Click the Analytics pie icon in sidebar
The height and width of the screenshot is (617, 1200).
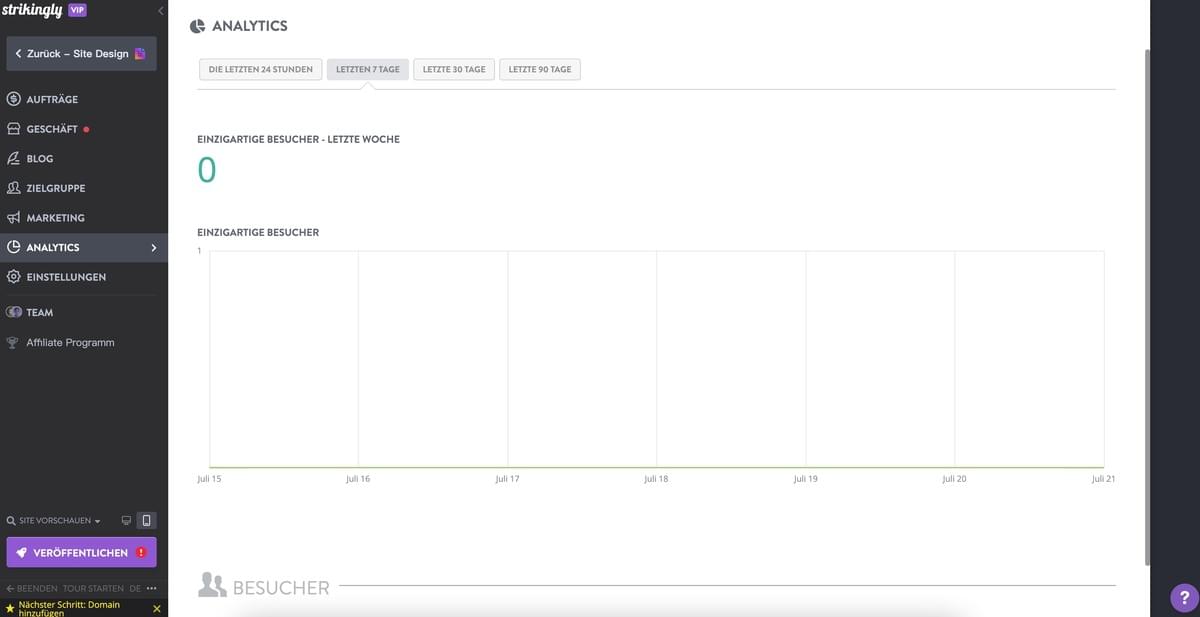click(x=13, y=247)
